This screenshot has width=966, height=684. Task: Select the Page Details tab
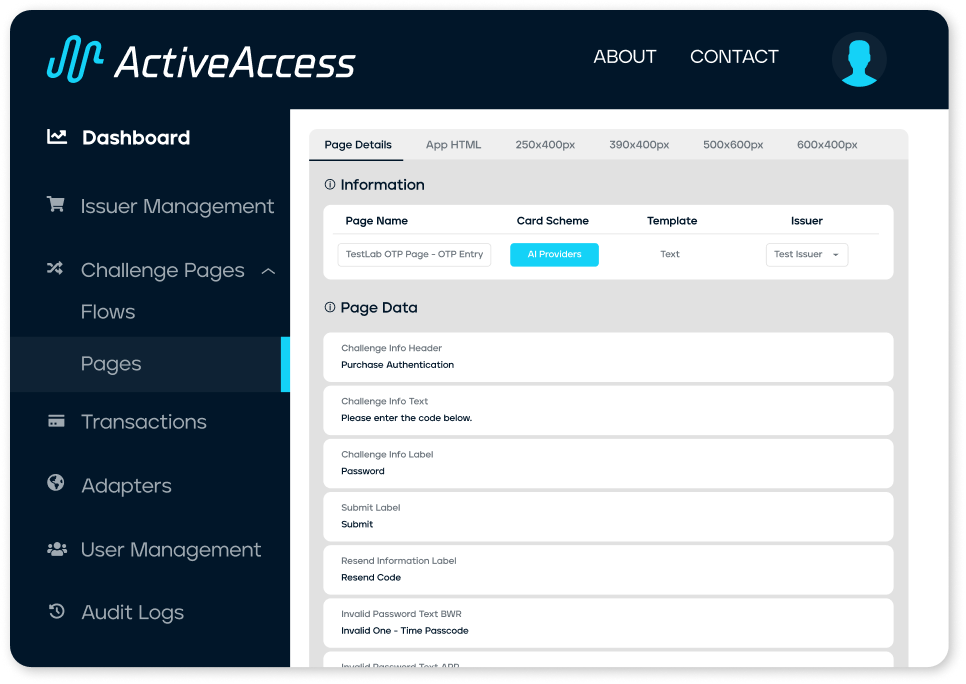356,144
